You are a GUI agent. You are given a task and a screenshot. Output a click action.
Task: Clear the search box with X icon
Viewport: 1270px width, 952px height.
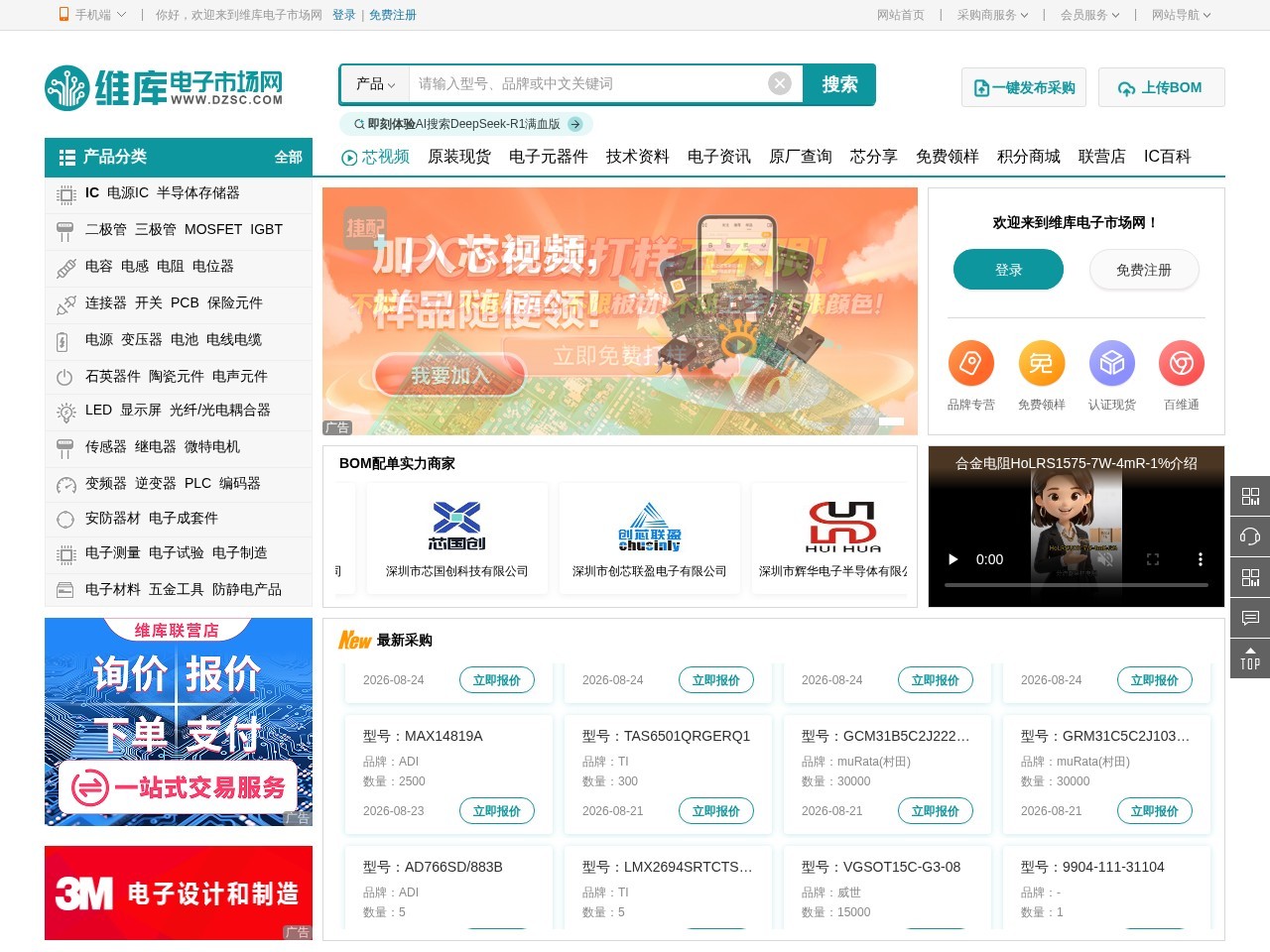coord(780,84)
